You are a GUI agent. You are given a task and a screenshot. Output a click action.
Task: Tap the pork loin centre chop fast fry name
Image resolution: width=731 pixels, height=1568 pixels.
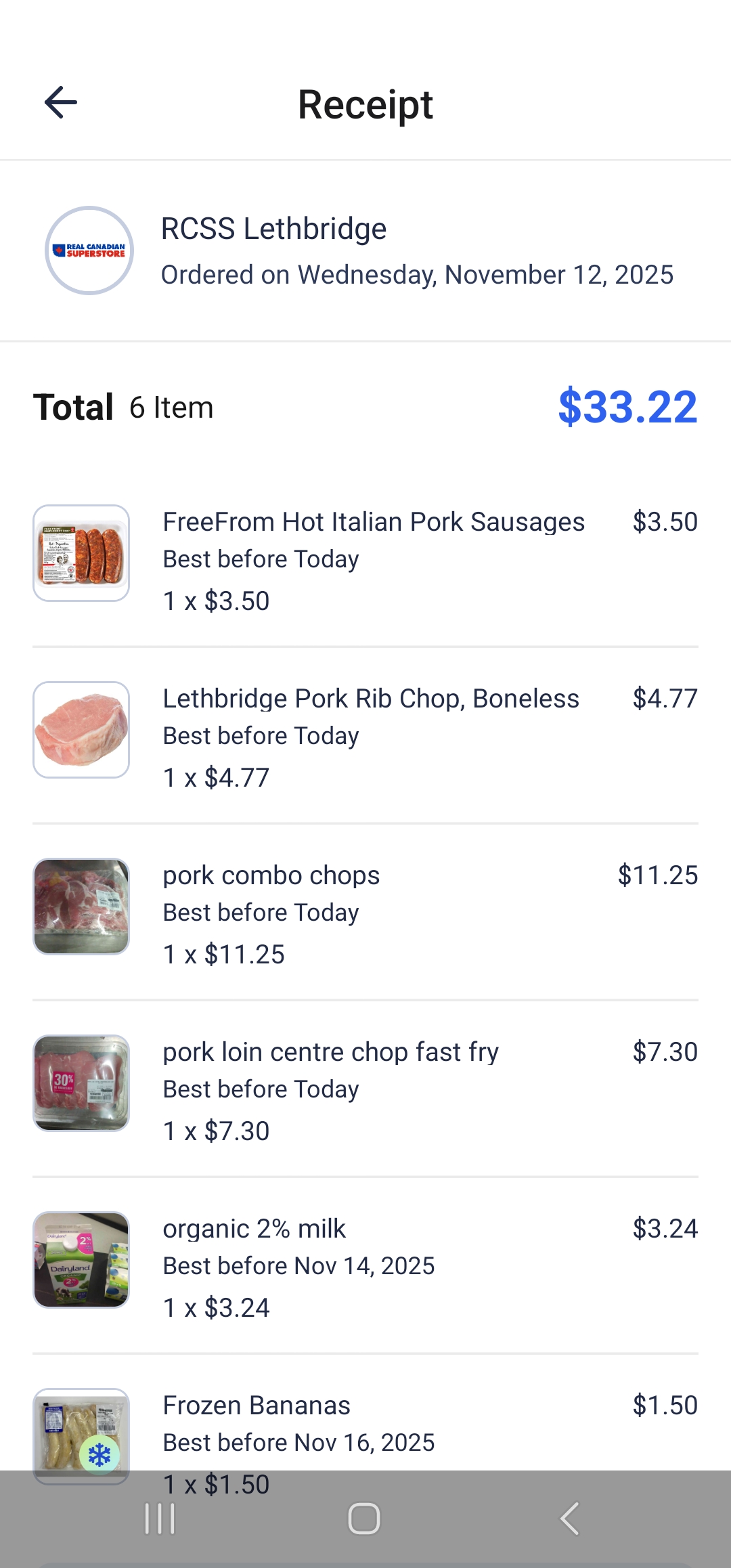pos(331,1052)
